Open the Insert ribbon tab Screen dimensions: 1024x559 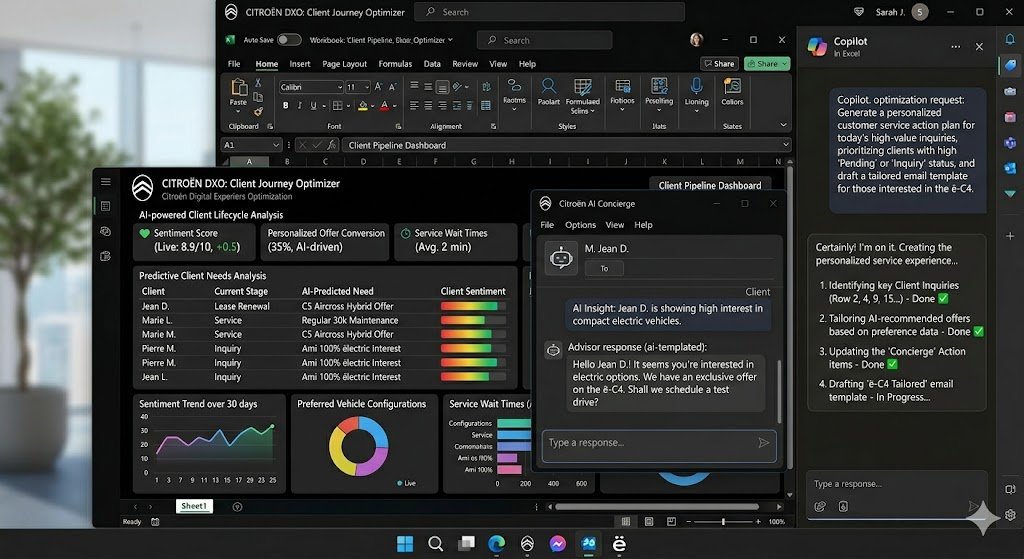coord(300,64)
